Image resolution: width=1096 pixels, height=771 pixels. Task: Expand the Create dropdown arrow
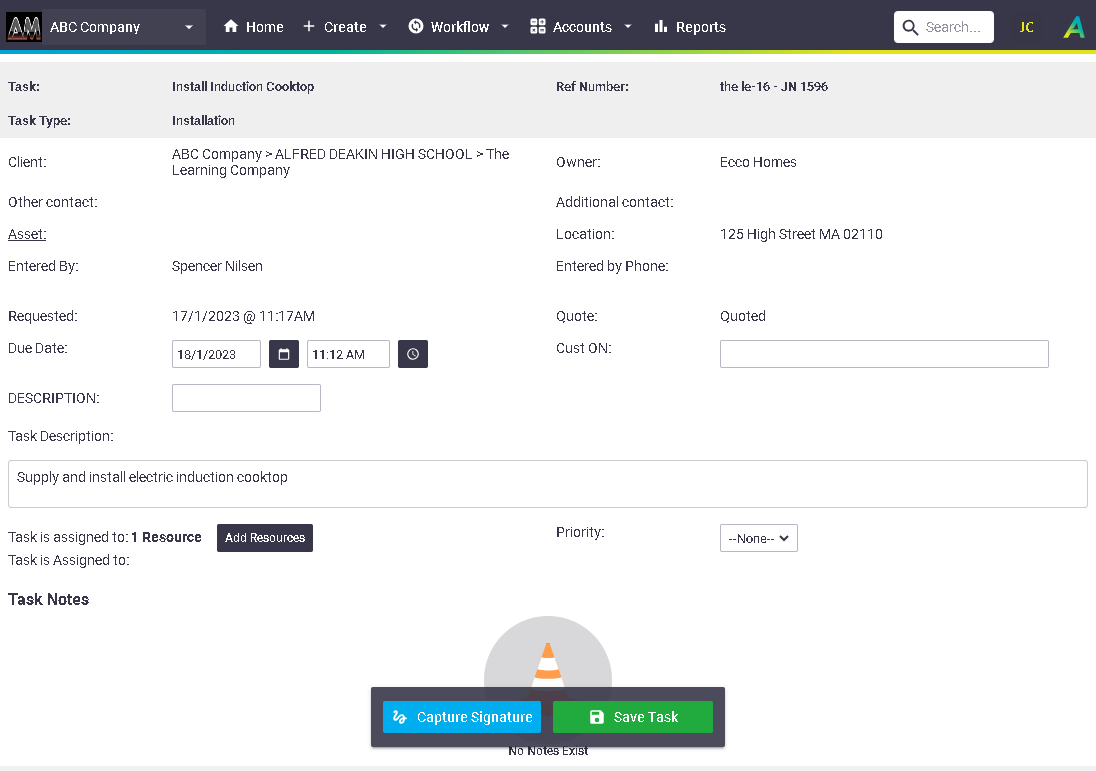tap(382, 27)
